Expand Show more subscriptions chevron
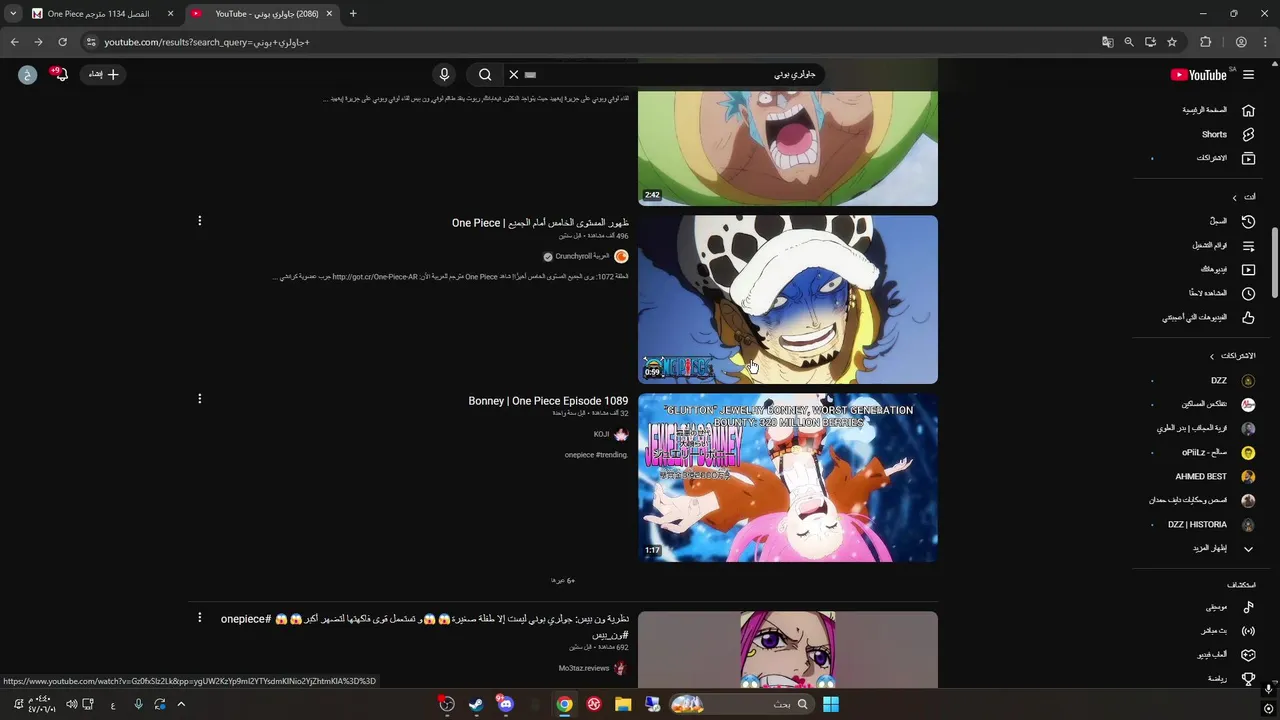1280x720 pixels. (1248, 549)
